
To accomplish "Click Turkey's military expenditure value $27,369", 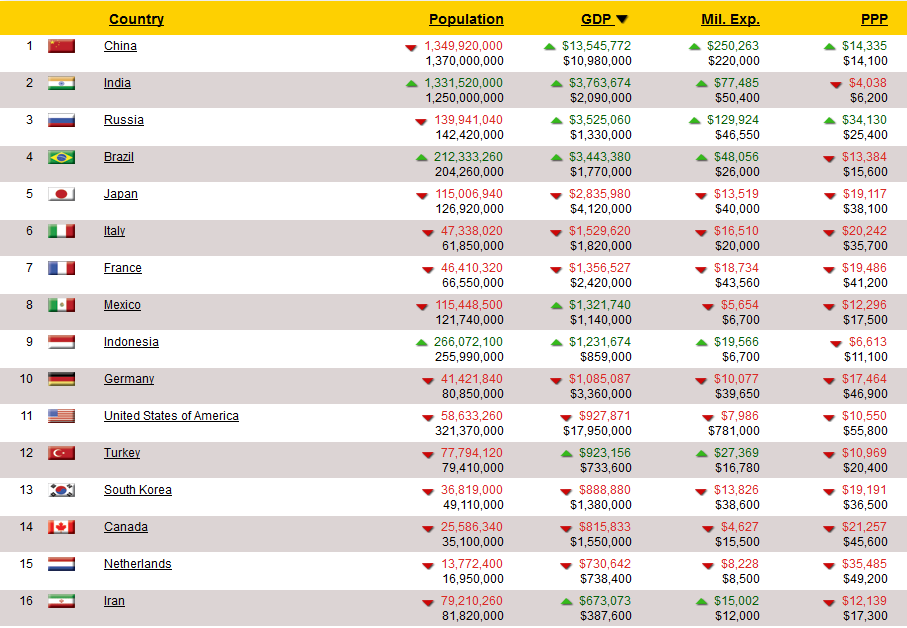I will point(736,453).
